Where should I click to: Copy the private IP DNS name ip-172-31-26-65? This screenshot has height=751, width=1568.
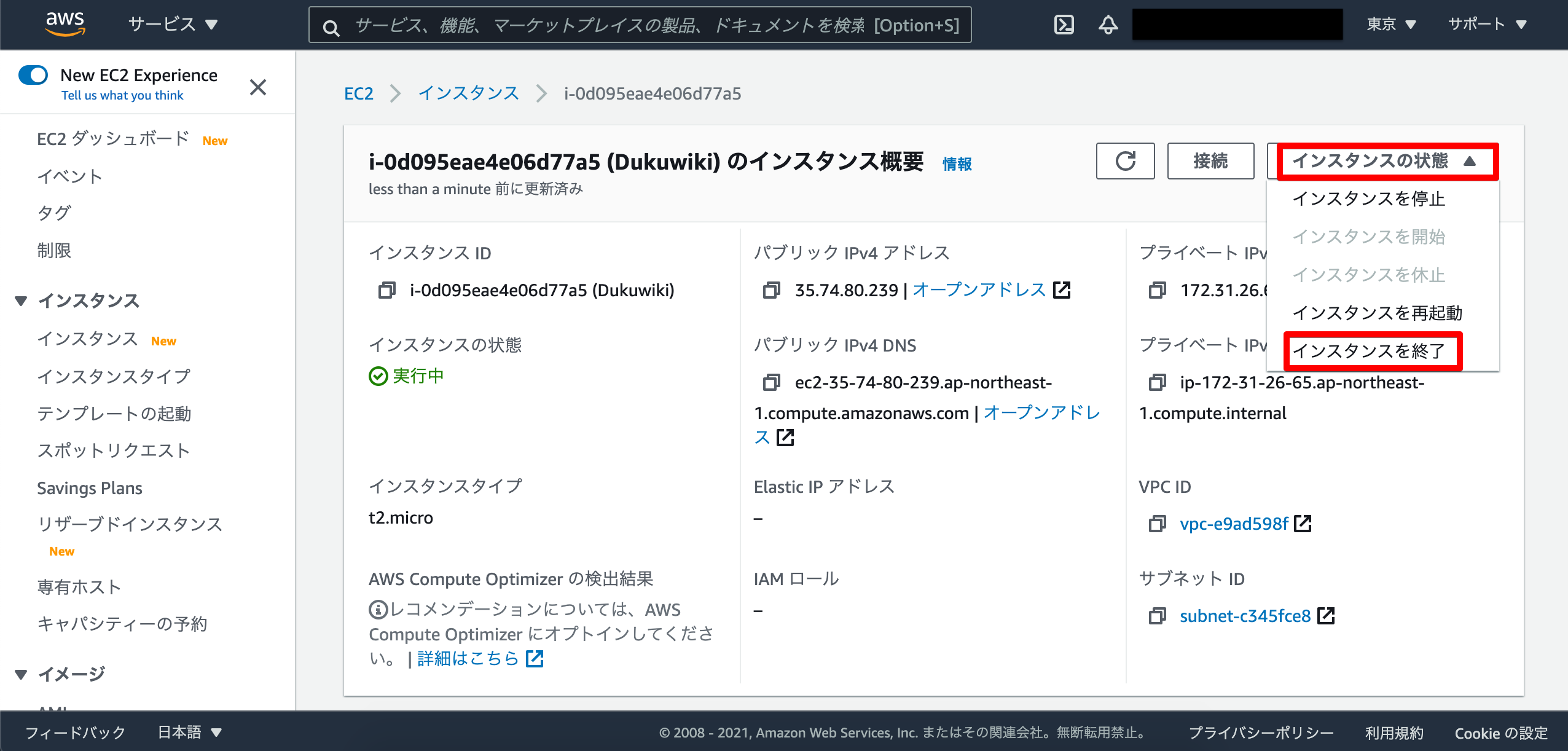pyautogui.click(x=1157, y=382)
